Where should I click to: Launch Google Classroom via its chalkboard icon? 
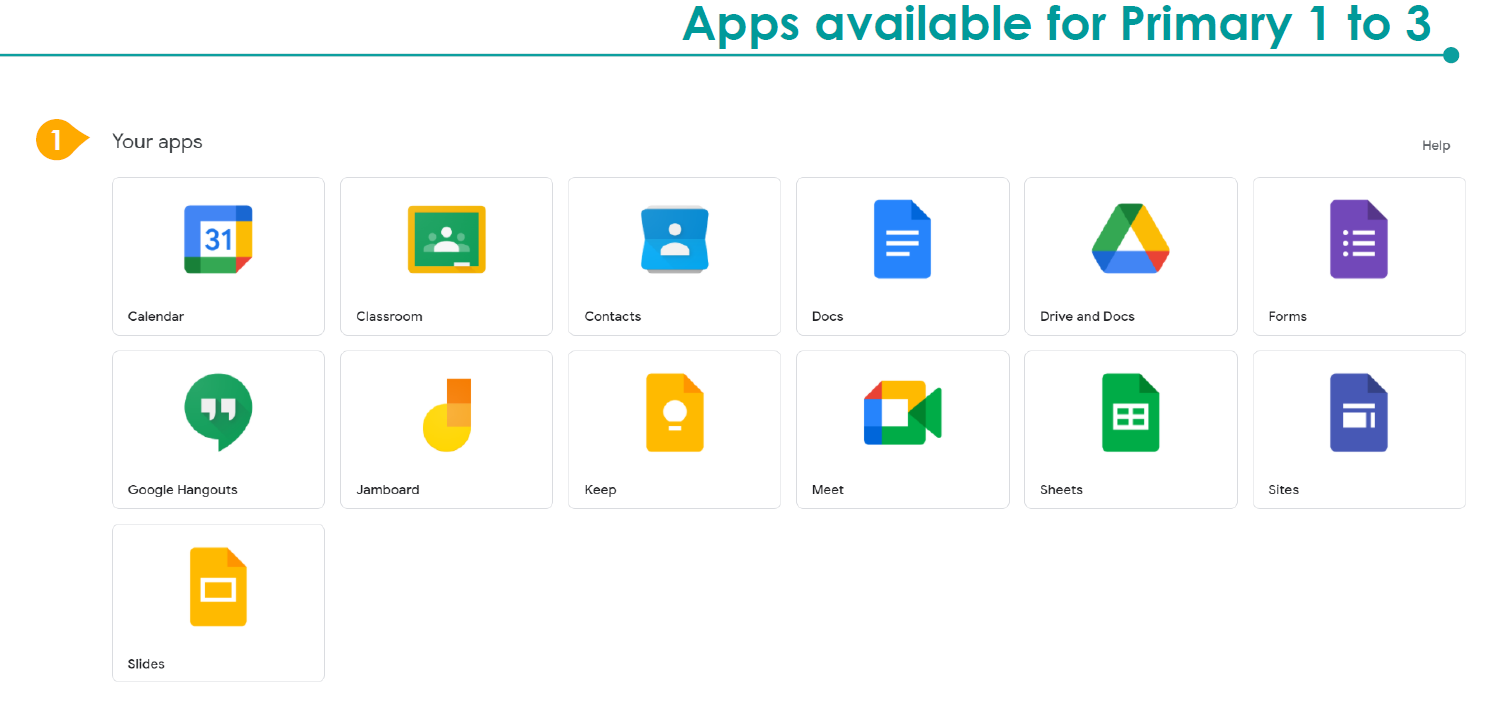(446, 240)
